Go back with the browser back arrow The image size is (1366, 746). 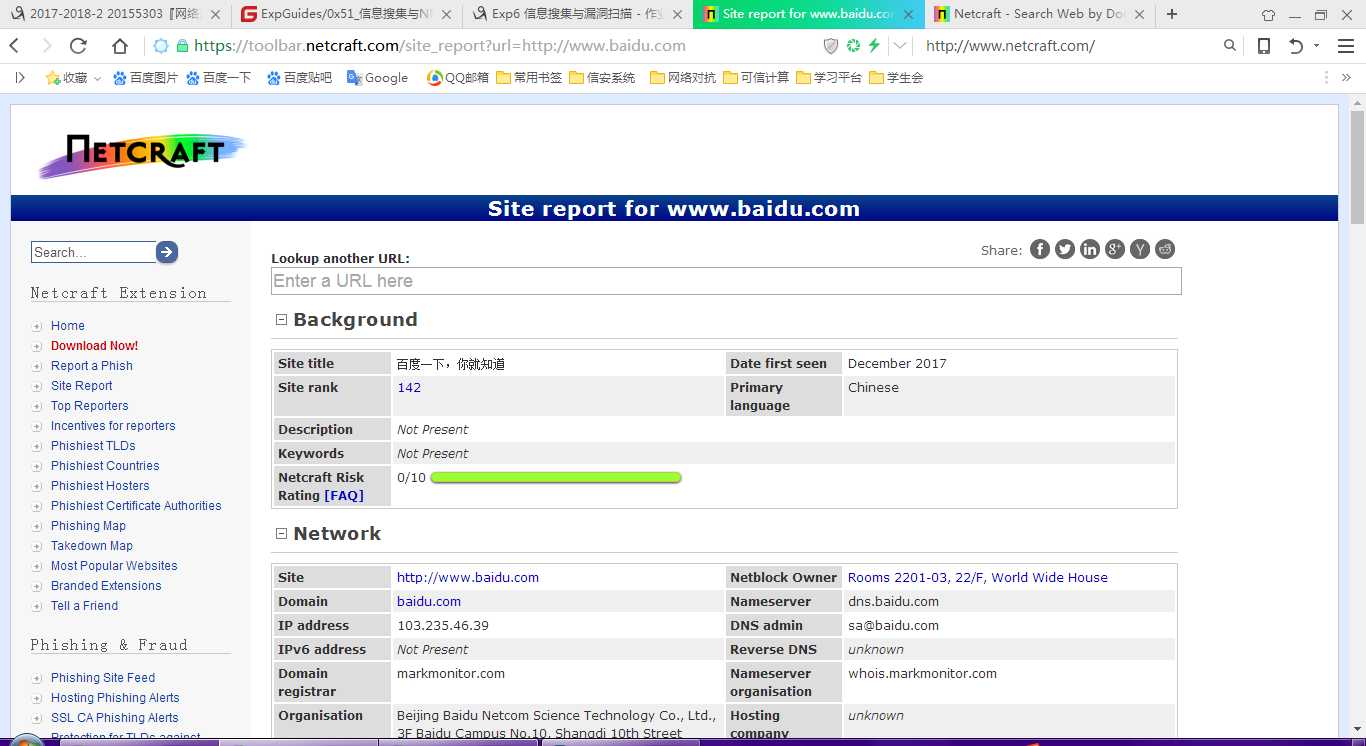coord(14,46)
